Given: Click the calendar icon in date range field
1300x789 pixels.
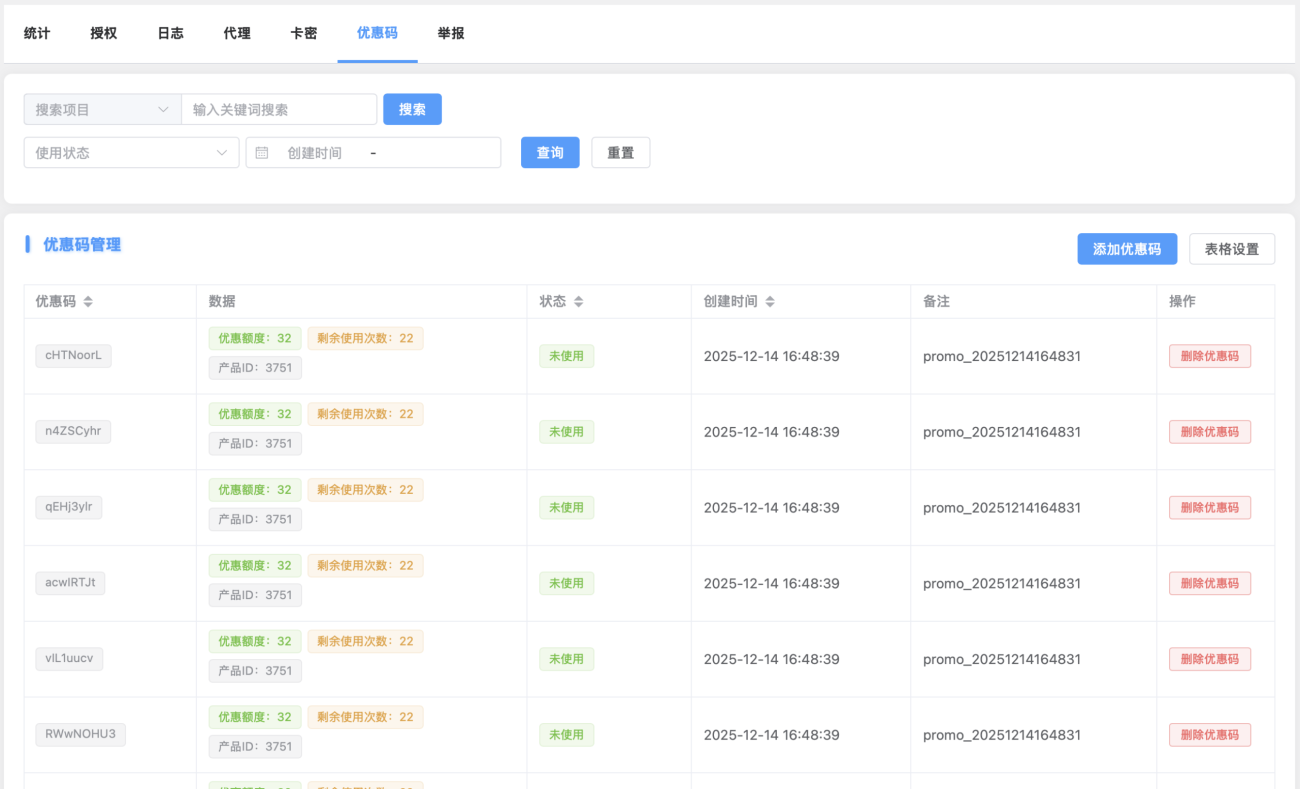Looking at the screenshot, I should pyautogui.click(x=262, y=153).
